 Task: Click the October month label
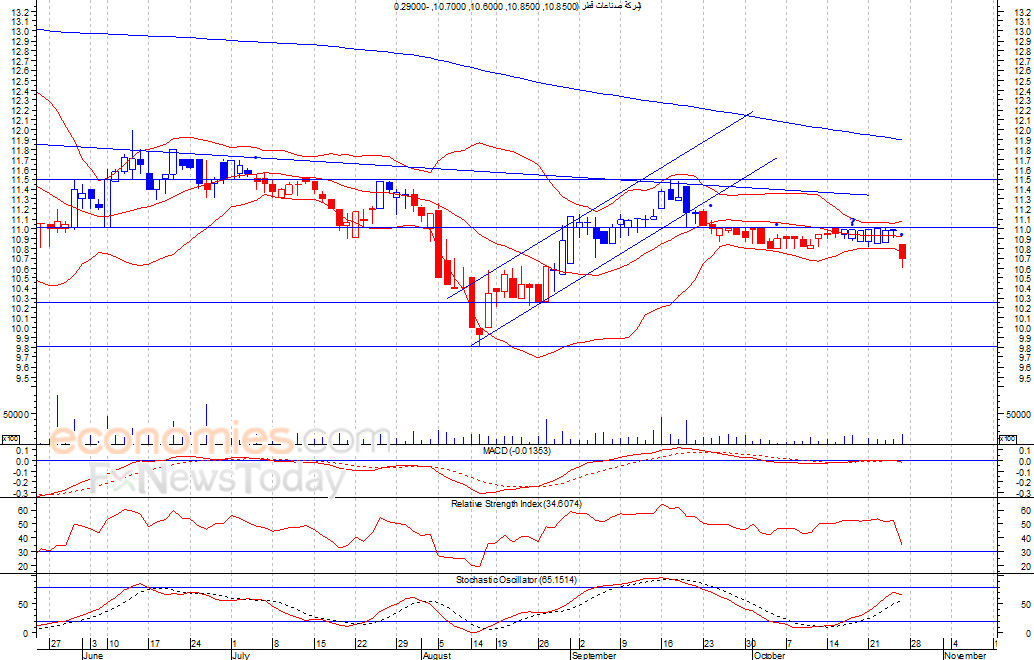coord(769,655)
